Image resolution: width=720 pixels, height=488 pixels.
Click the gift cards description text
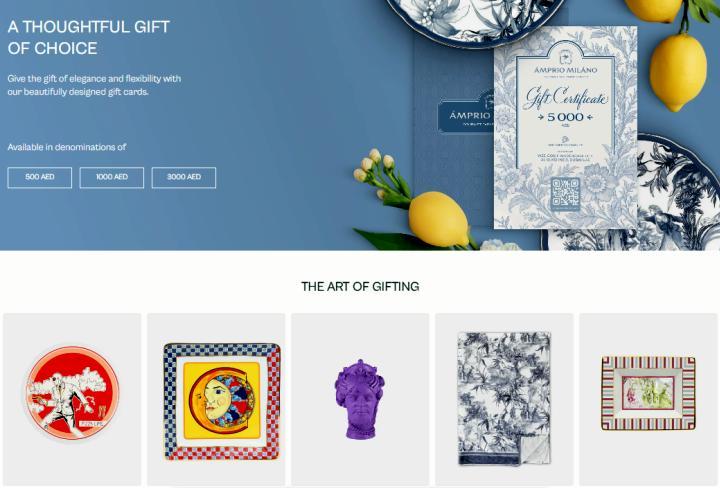[94, 85]
